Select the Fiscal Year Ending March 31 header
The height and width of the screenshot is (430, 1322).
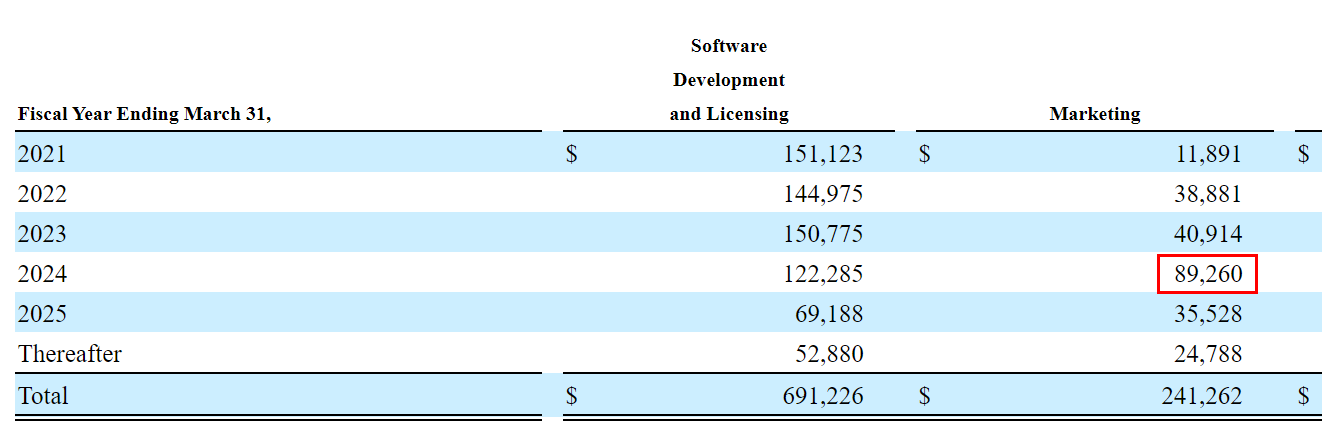pyautogui.click(x=144, y=114)
